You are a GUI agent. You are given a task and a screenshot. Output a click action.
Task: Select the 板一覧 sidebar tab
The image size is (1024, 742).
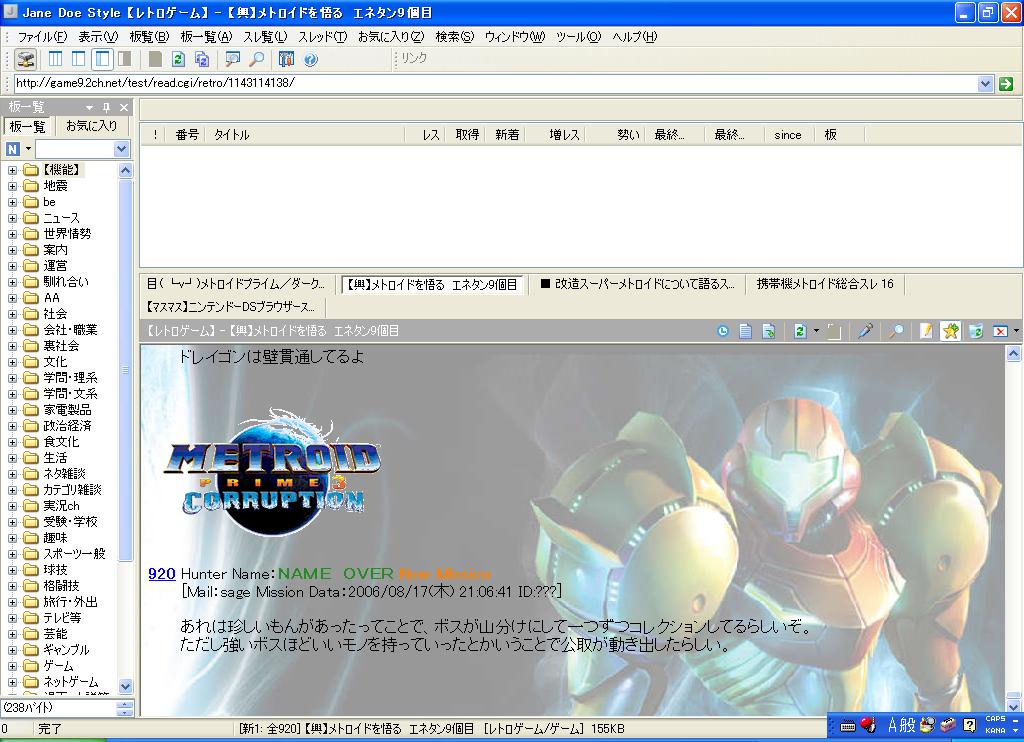27,126
